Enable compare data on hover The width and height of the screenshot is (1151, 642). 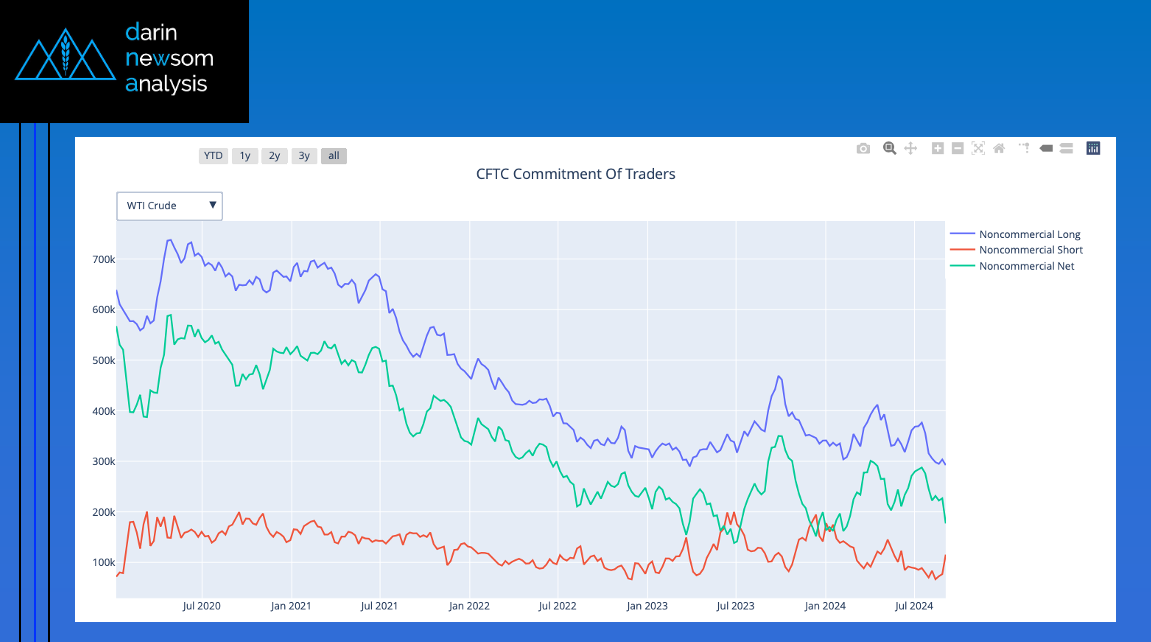(1066, 148)
